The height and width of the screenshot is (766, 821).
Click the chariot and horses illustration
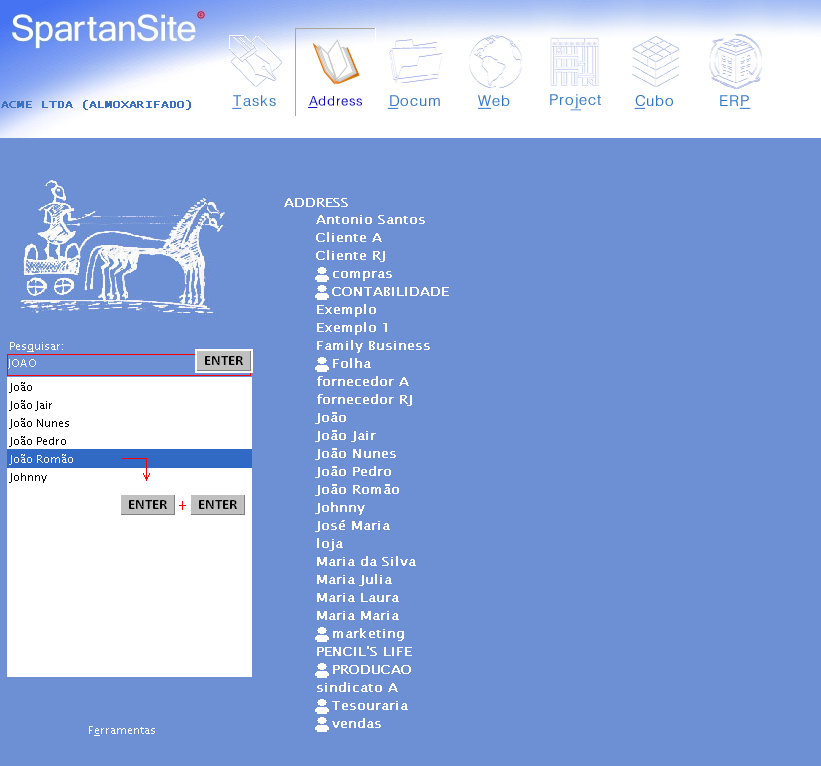(x=122, y=246)
